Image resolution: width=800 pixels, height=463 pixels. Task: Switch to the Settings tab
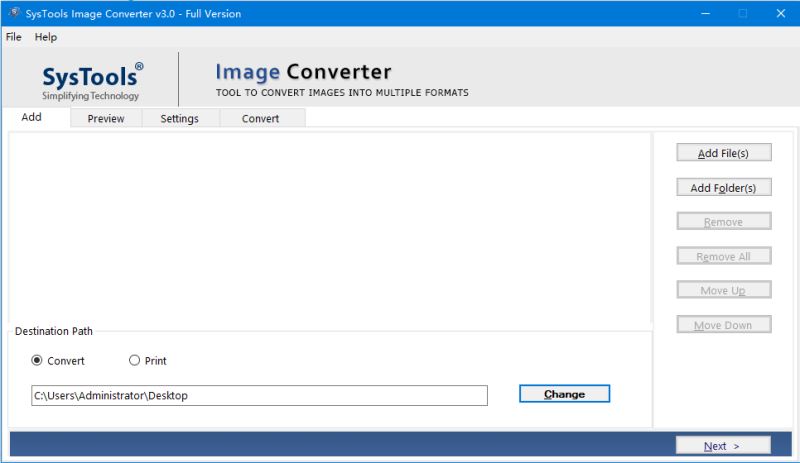click(x=180, y=118)
